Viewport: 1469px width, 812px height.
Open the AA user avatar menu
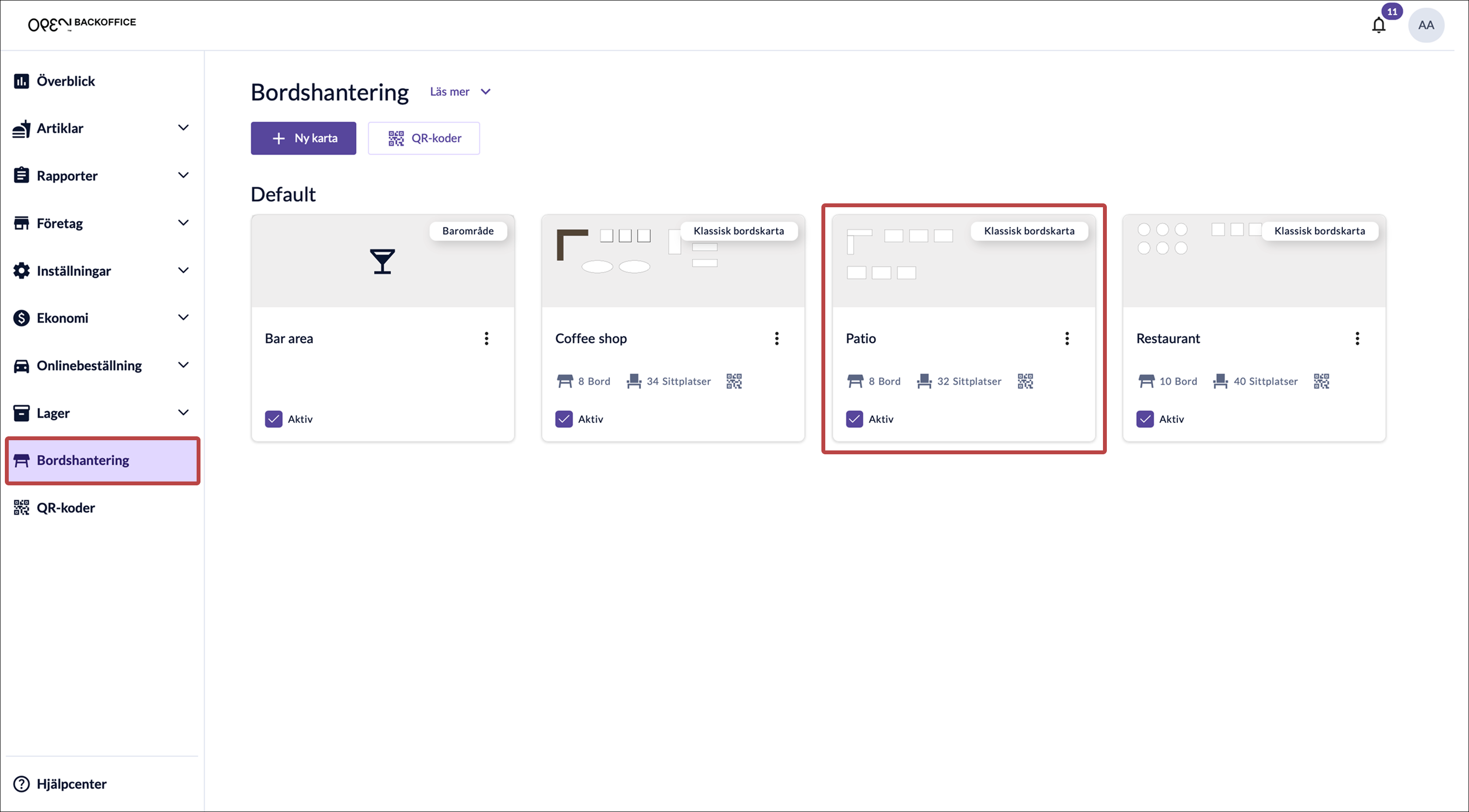click(x=1426, y=25)
